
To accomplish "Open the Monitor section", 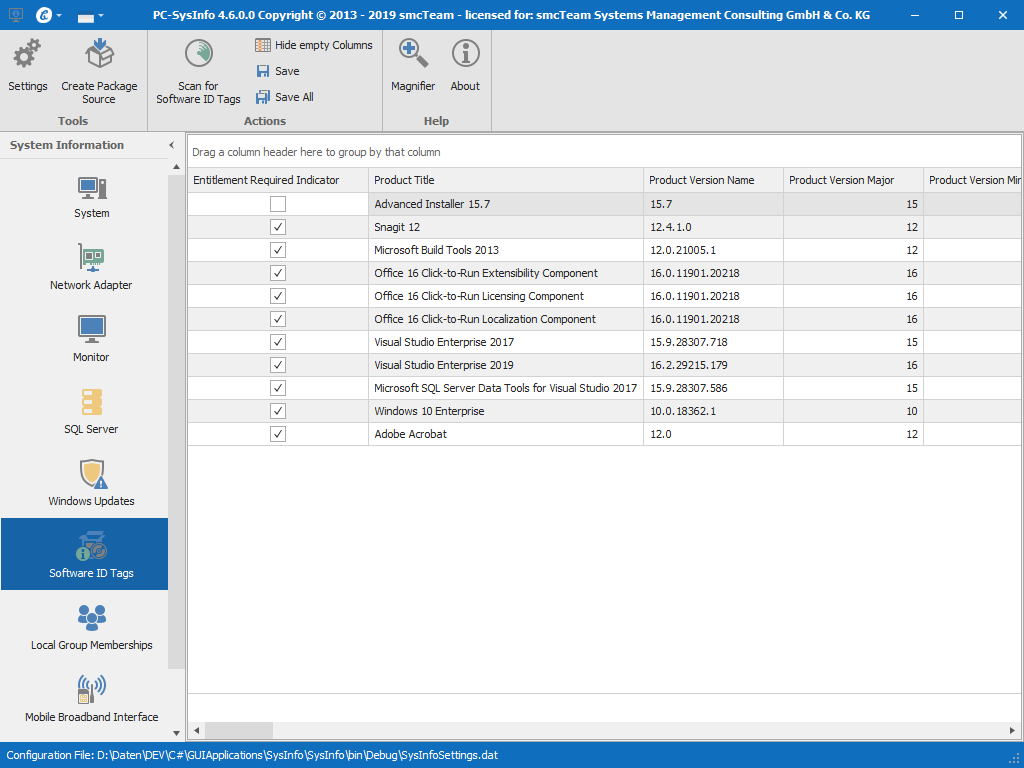I will tap(91, 340).
